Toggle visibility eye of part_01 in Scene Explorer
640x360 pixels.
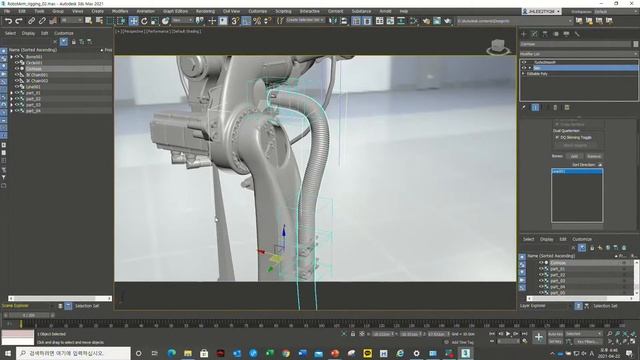click(x=17, y=93)
